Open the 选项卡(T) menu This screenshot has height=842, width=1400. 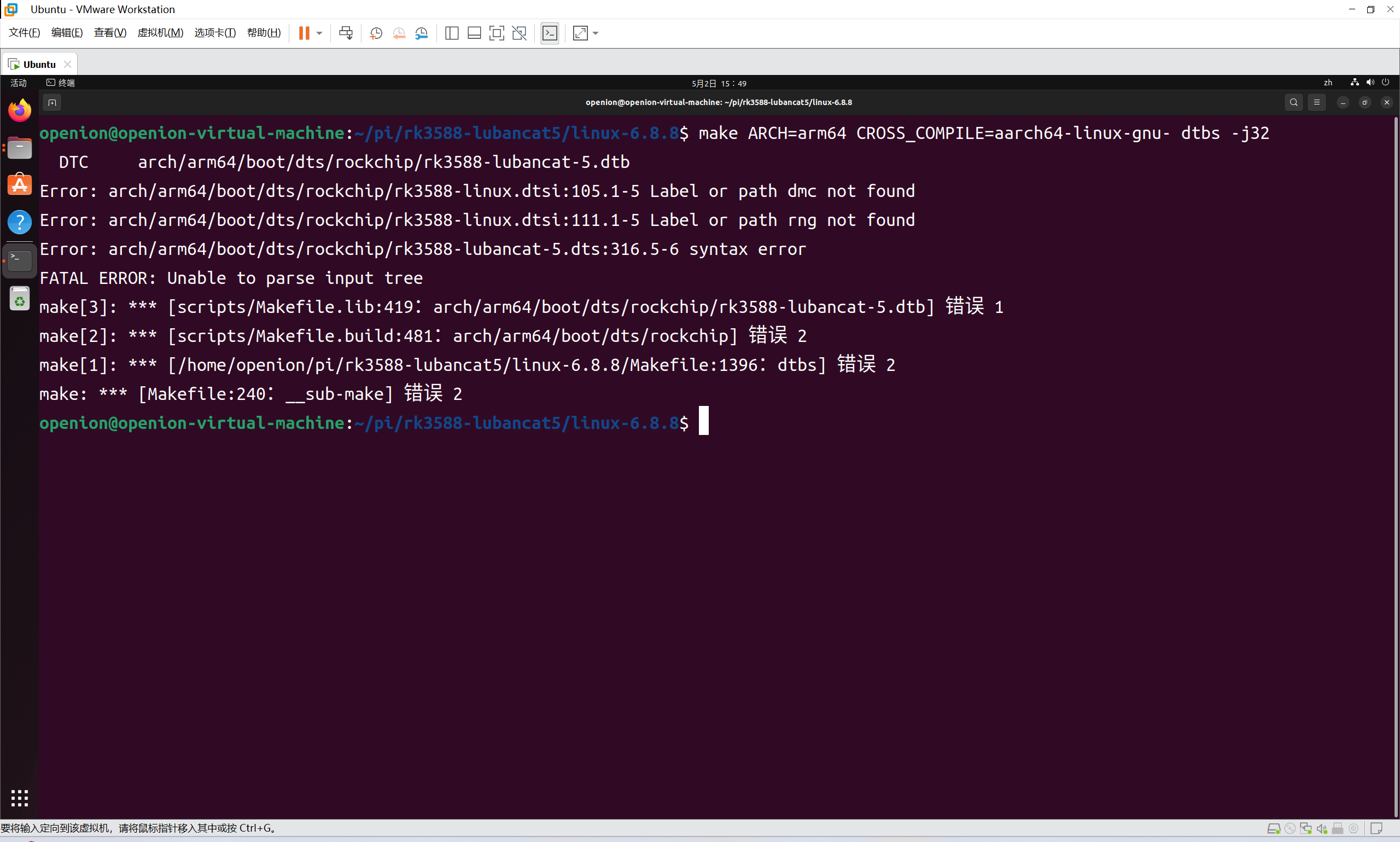pos(215,33)
